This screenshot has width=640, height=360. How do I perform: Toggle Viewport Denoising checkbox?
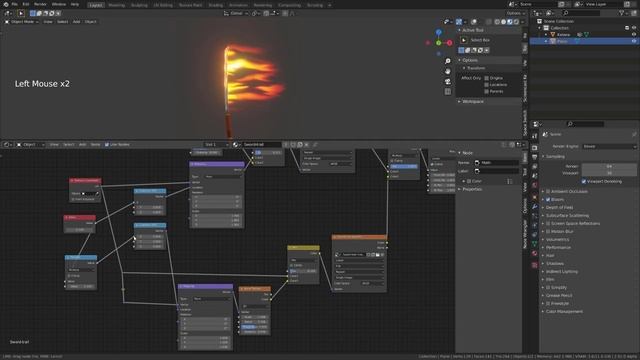(x=584, y=181)
